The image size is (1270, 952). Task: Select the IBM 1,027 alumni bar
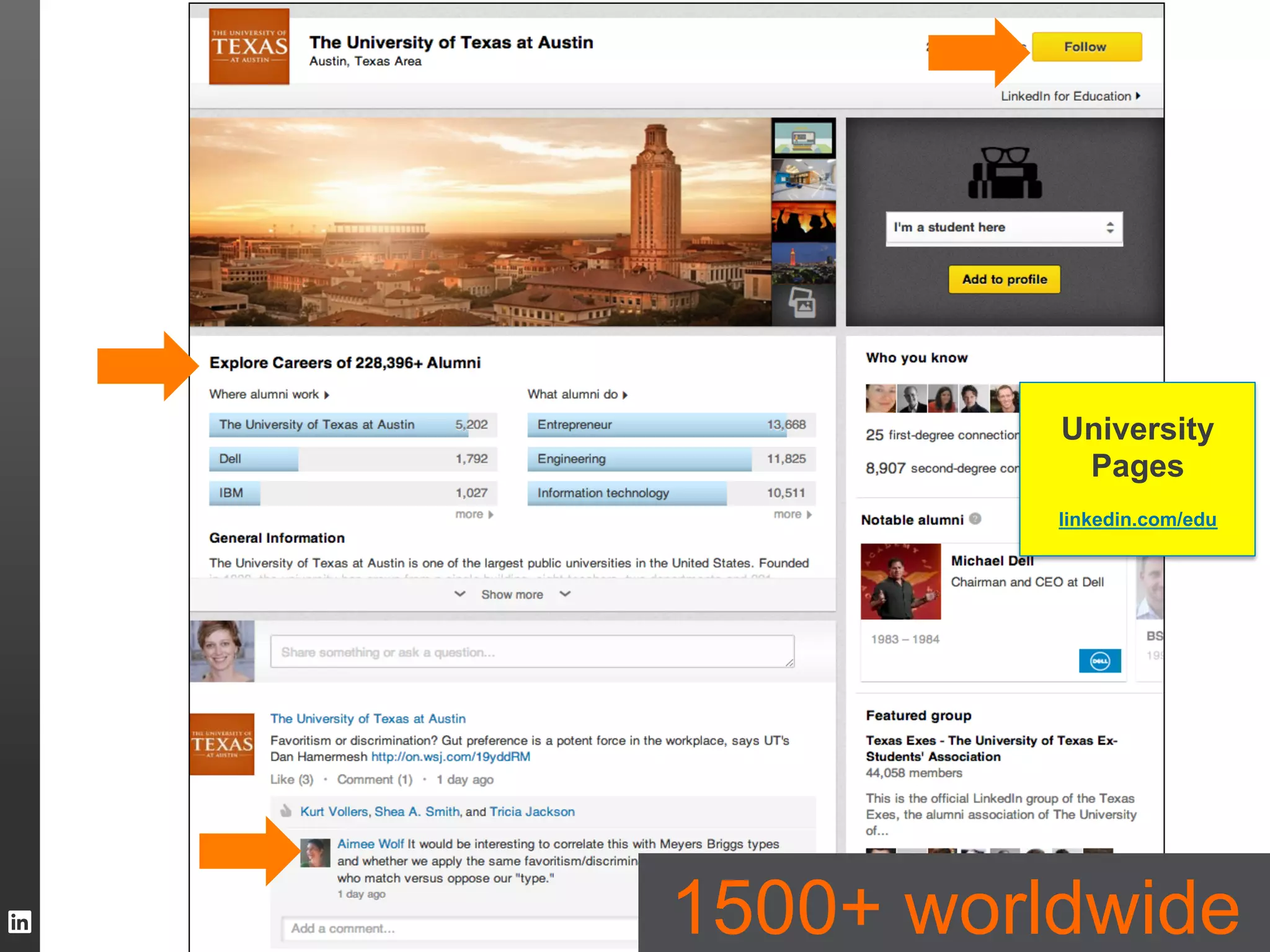[353, 493]
